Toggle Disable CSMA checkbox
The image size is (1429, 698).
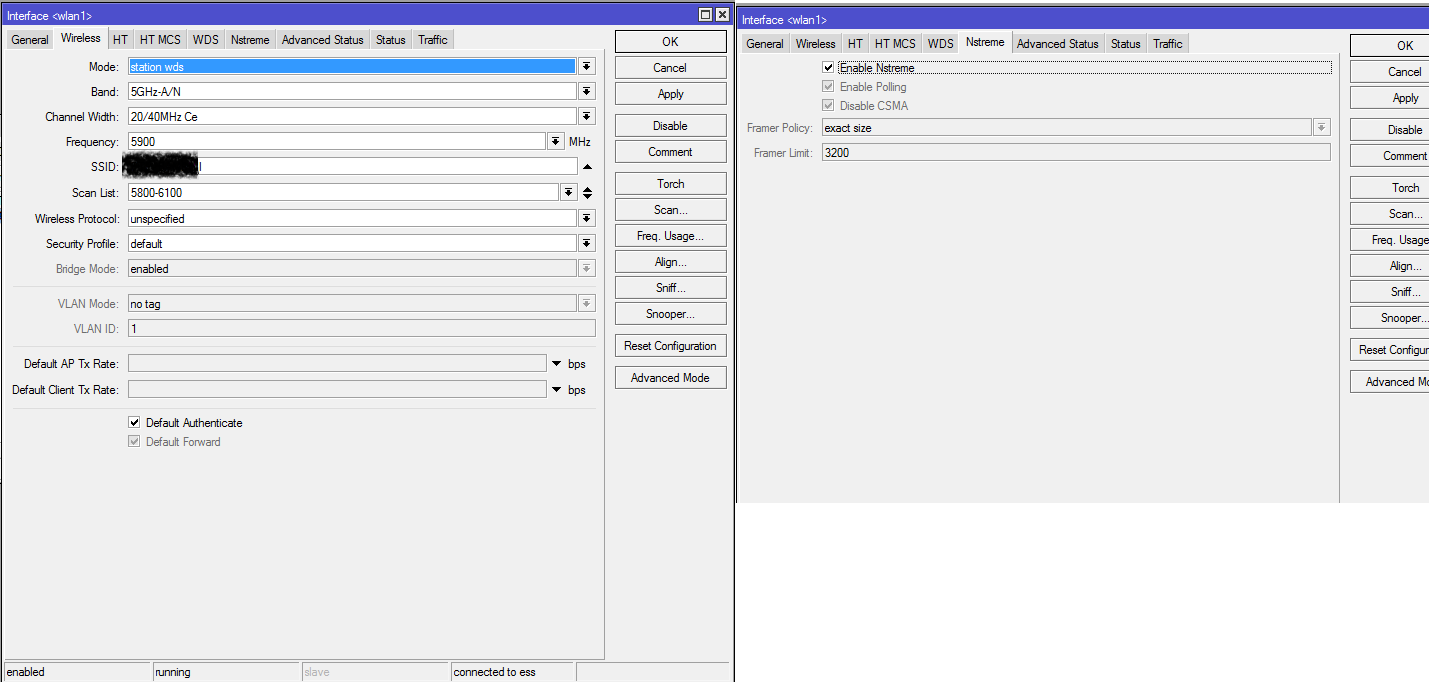pyautogui.click(x=828, y=106)
